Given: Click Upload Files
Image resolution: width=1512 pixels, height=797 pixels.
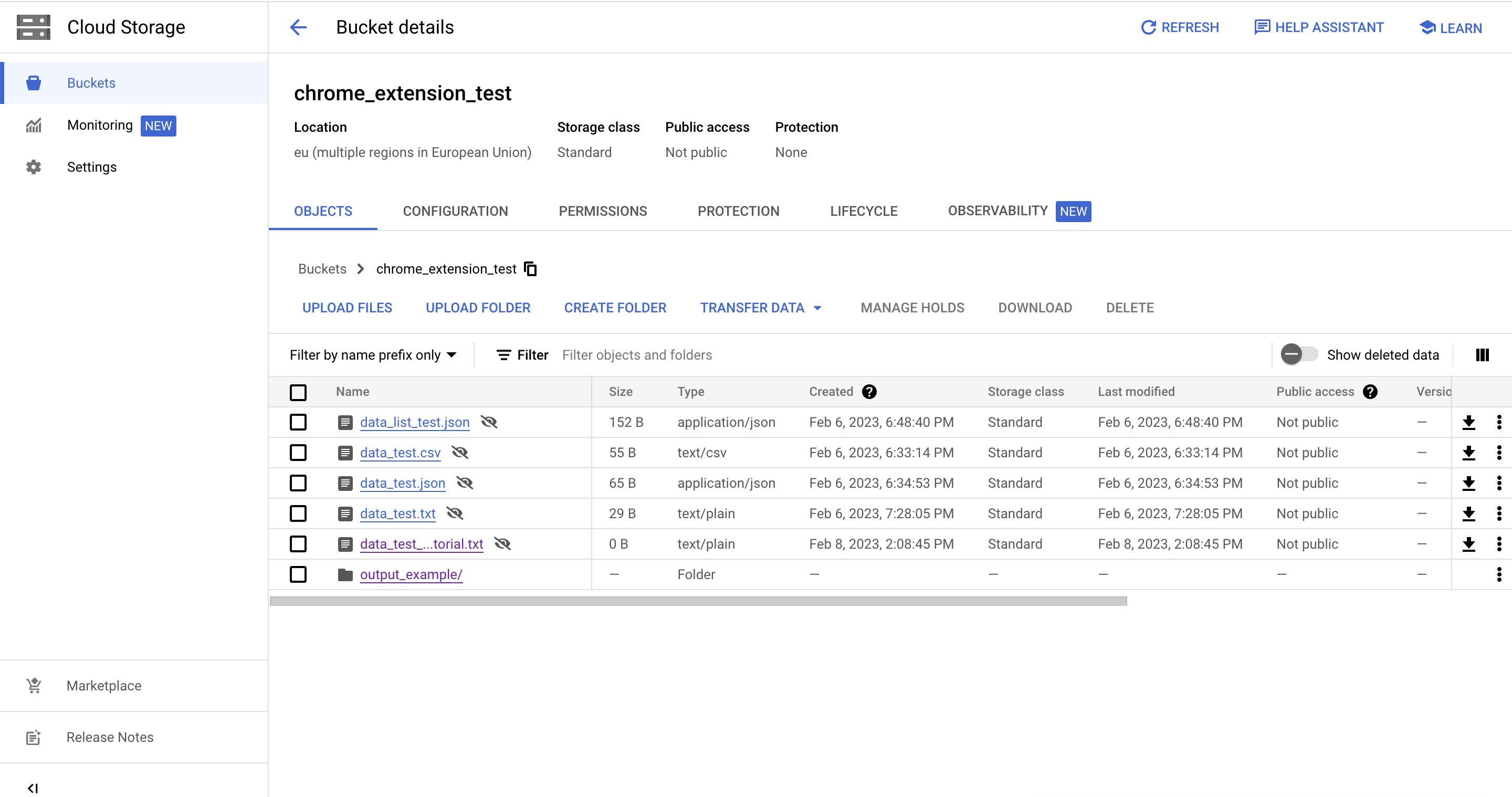Looking at the screenshot, I should [347, 308].
